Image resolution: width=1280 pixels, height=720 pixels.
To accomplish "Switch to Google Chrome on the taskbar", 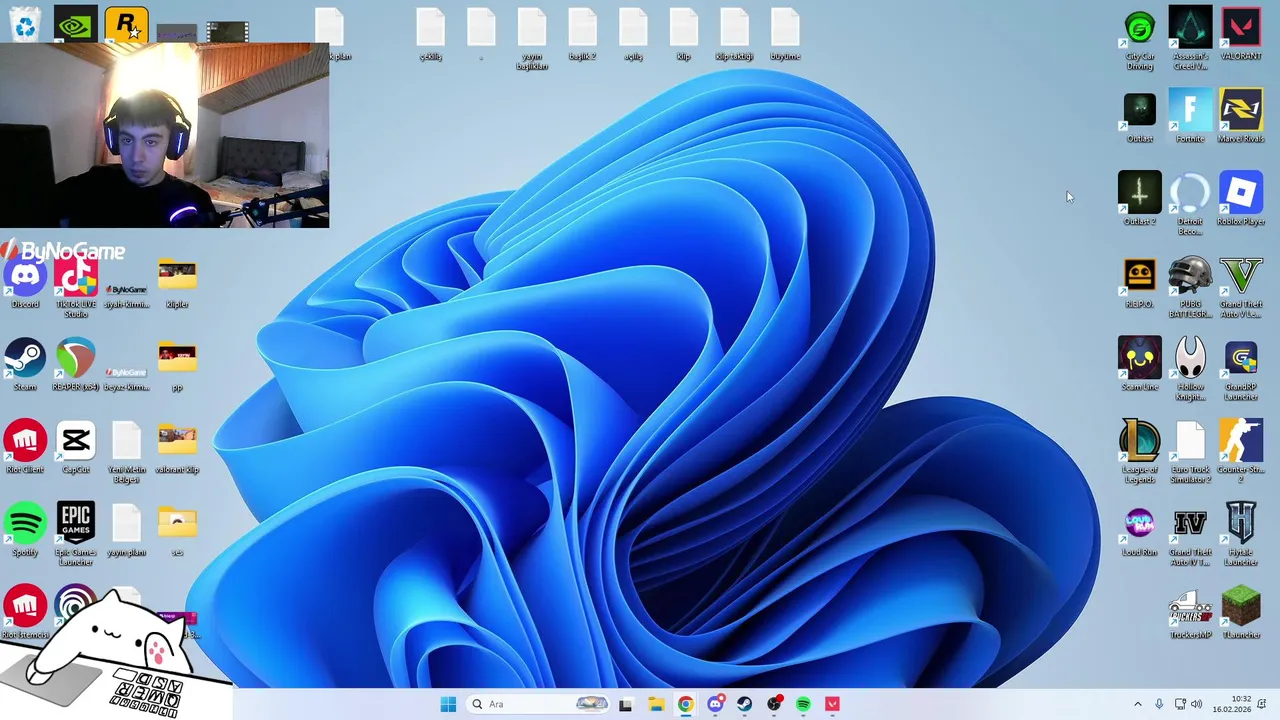I will click(x=685, y=704).
